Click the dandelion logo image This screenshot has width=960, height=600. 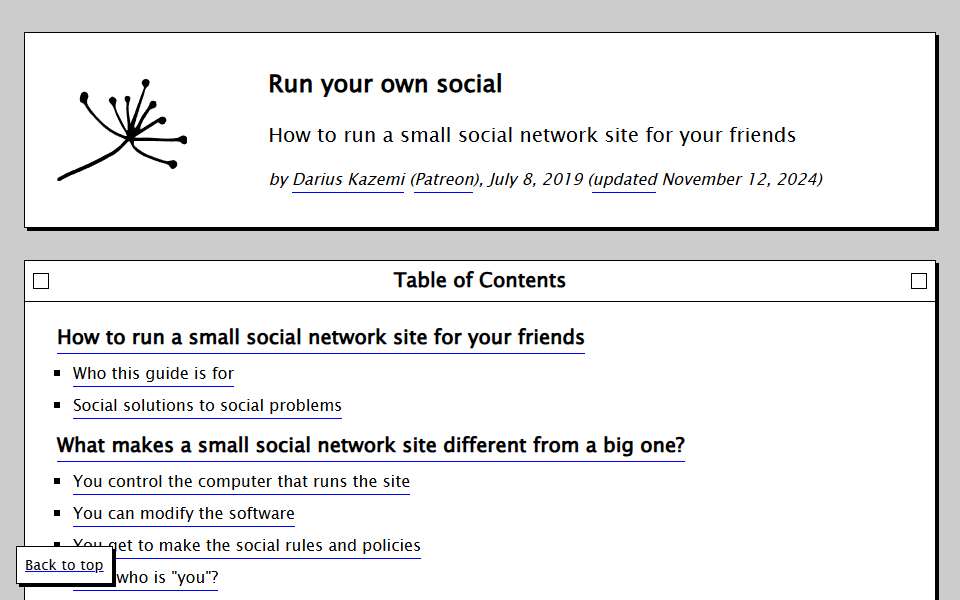(122, 130)
